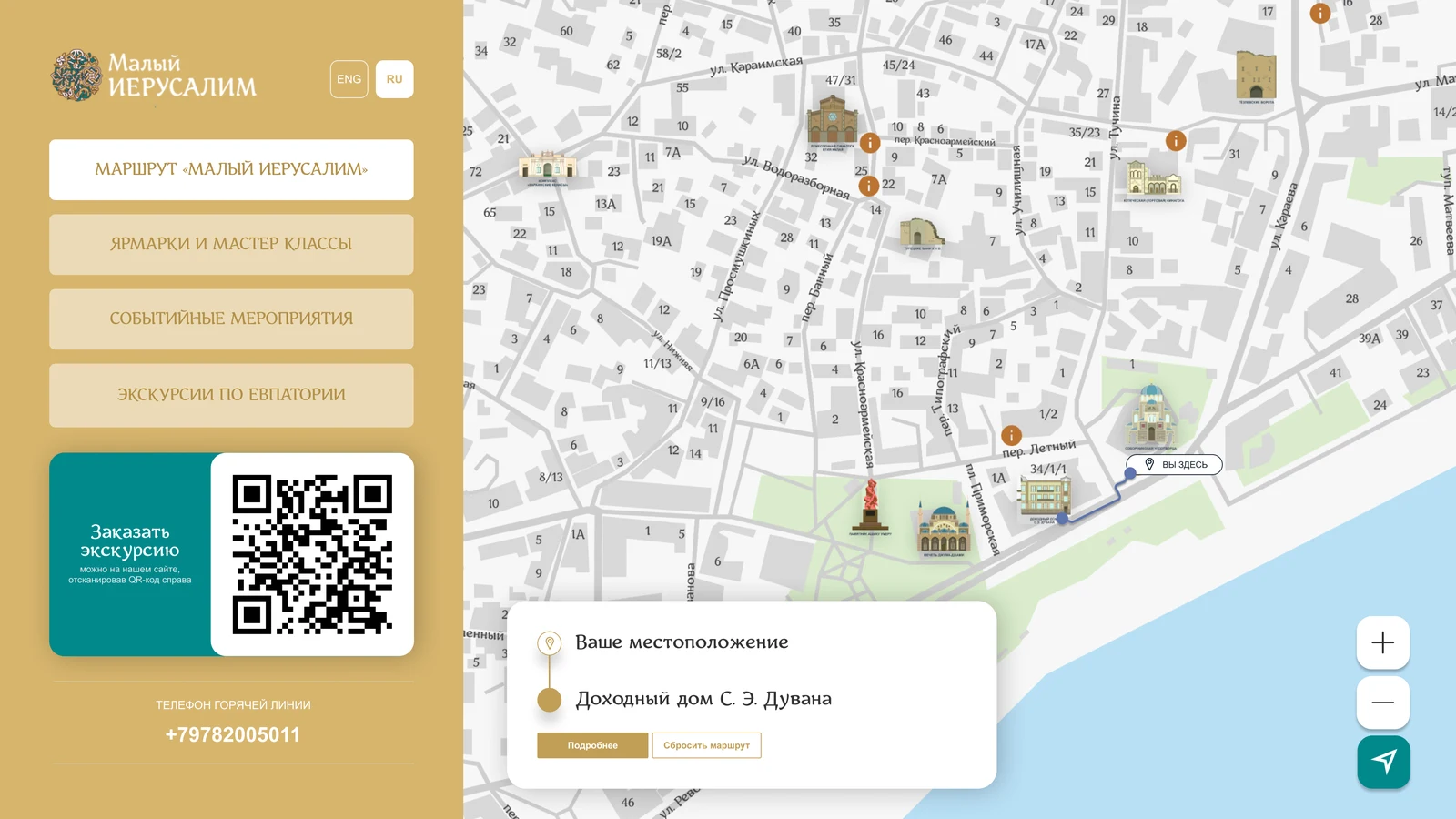Click the QR code for ordering excursion

click(312, 554)
